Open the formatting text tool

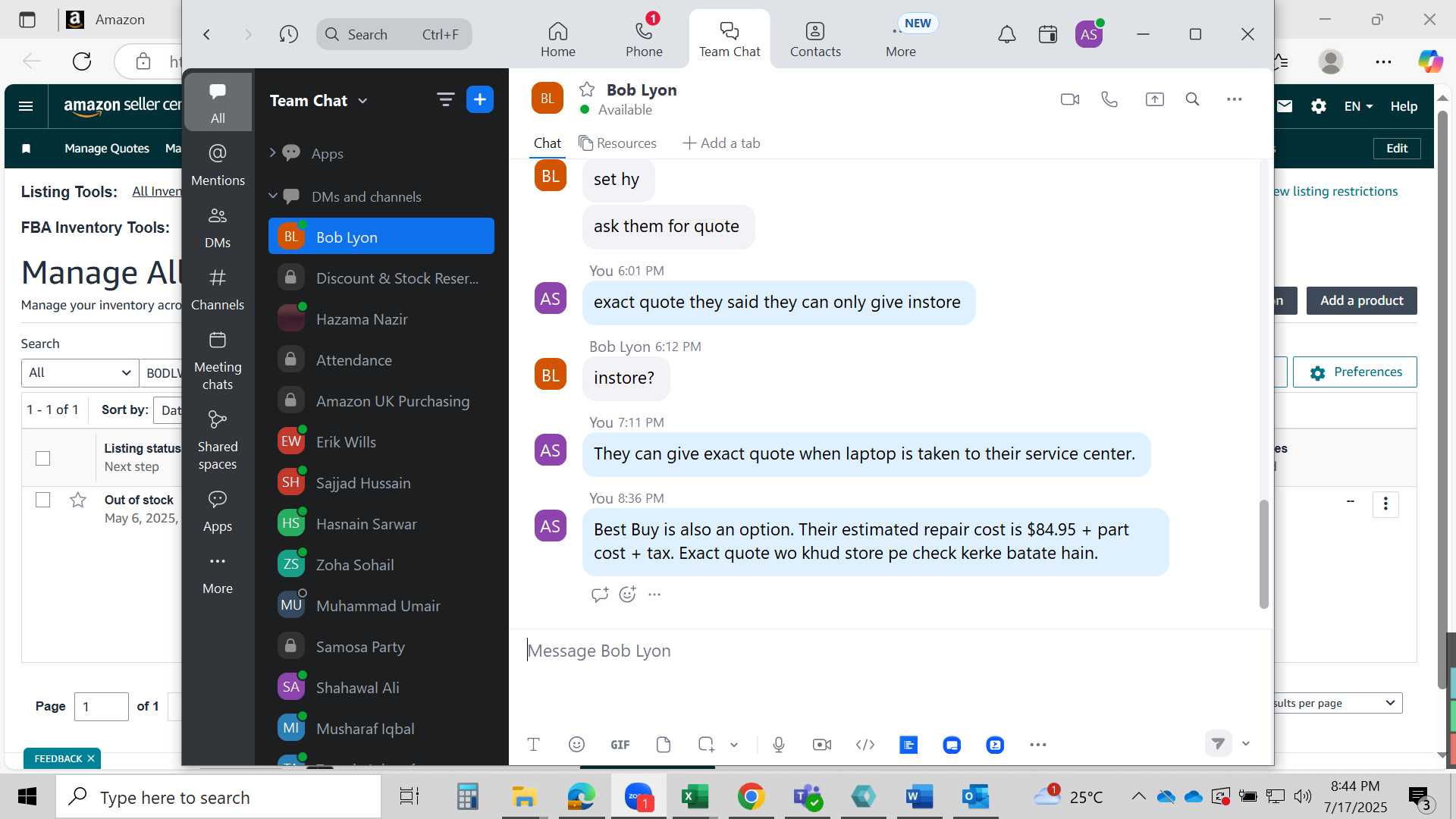533,745
